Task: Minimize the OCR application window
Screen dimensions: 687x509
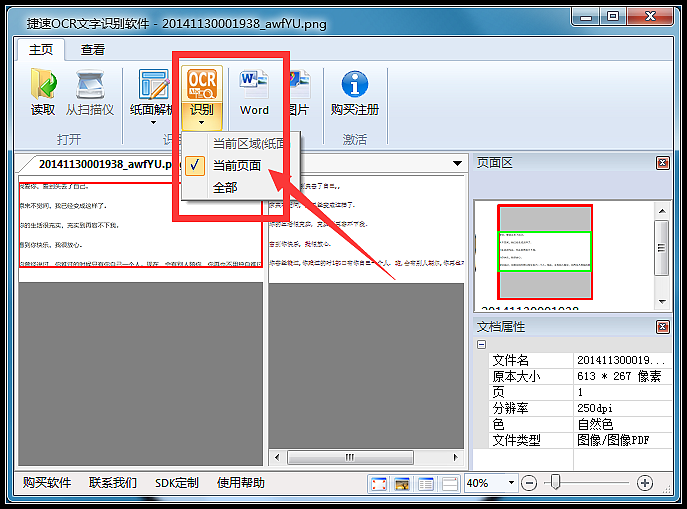Action: (586, 17)
